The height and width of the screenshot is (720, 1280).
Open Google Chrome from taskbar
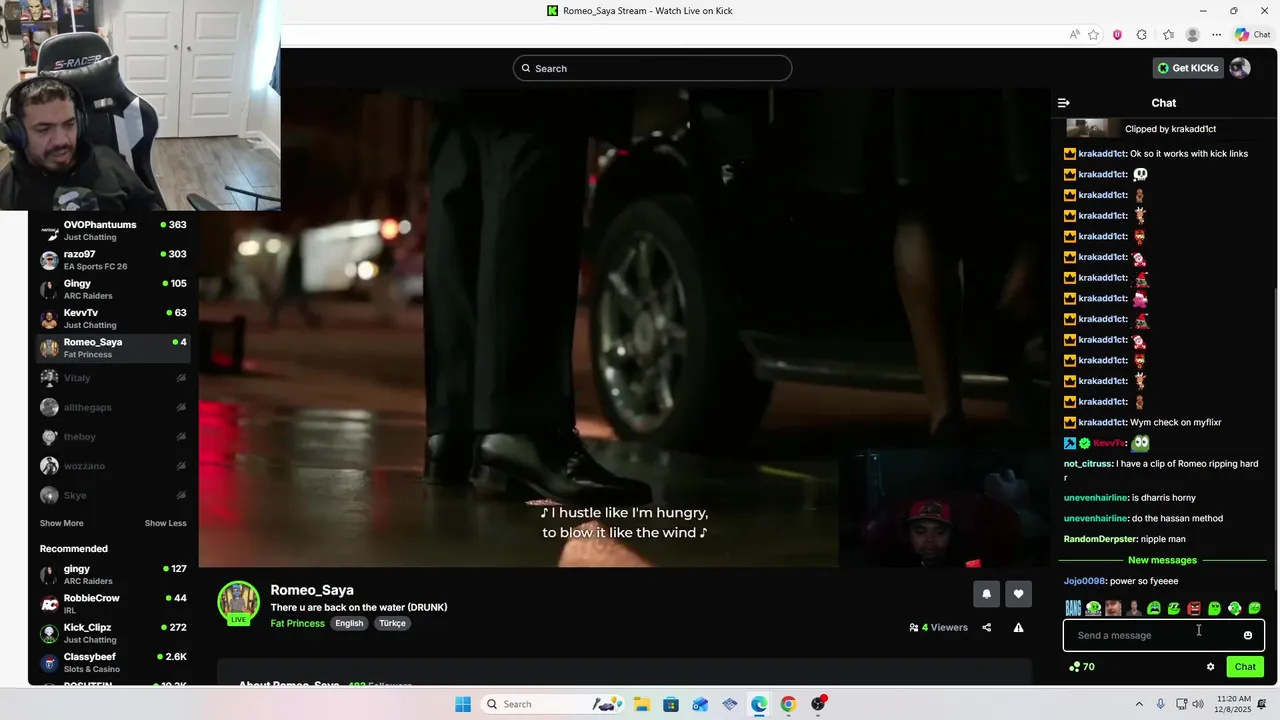coord(788,704)
